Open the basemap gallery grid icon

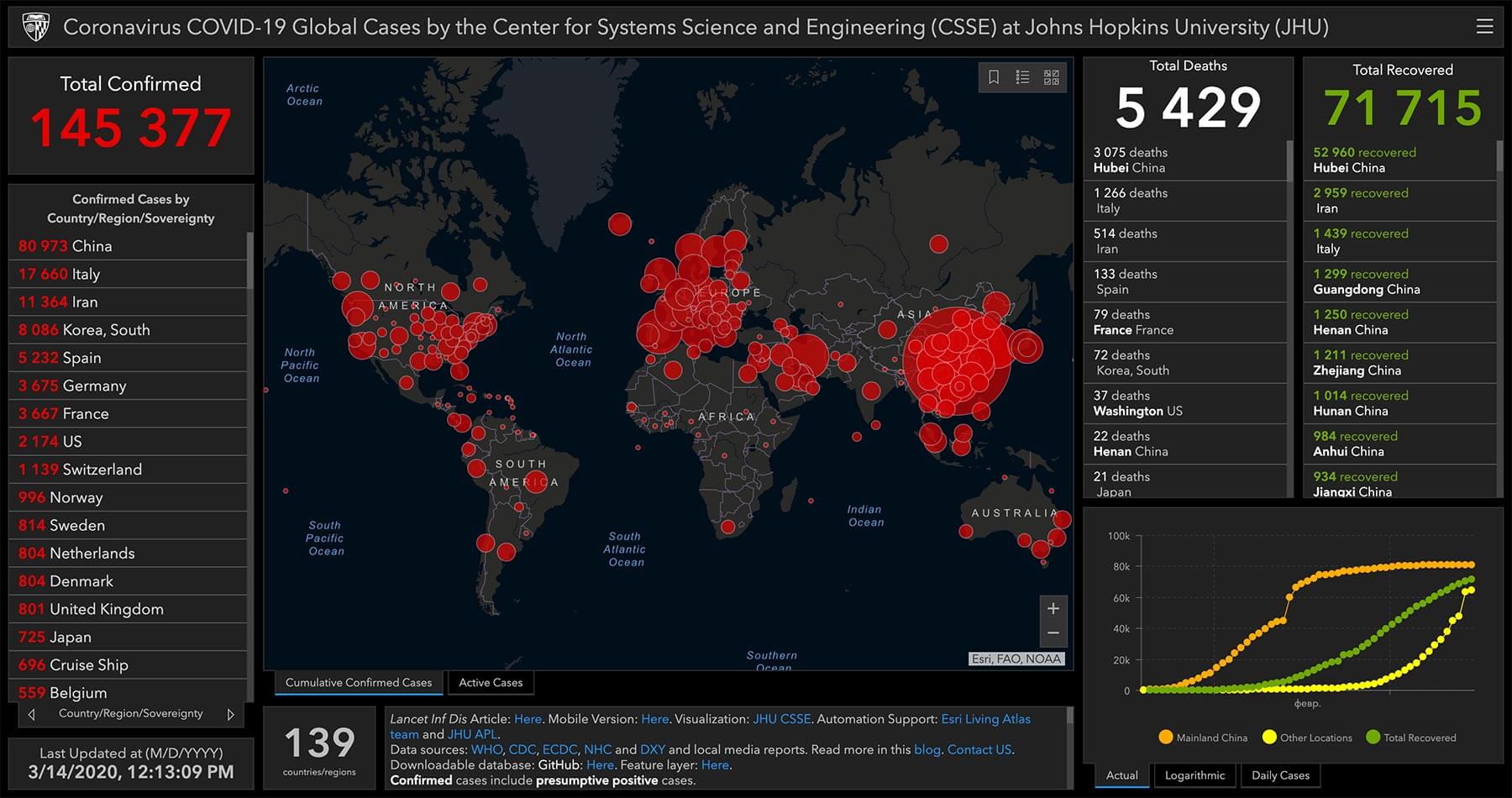pyautogui.click(x=1051, y=77)
